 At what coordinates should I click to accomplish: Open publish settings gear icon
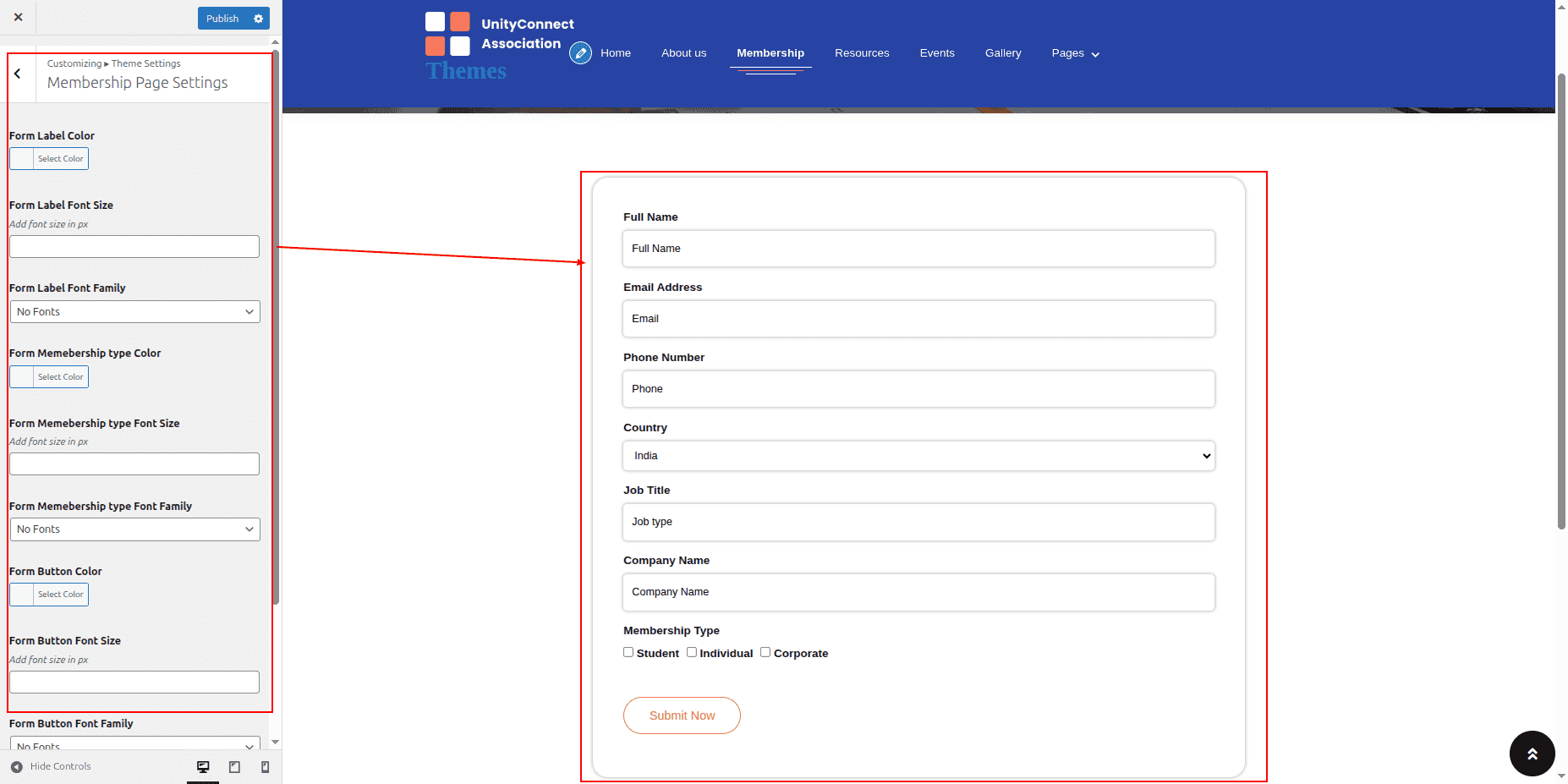[259, 19]
